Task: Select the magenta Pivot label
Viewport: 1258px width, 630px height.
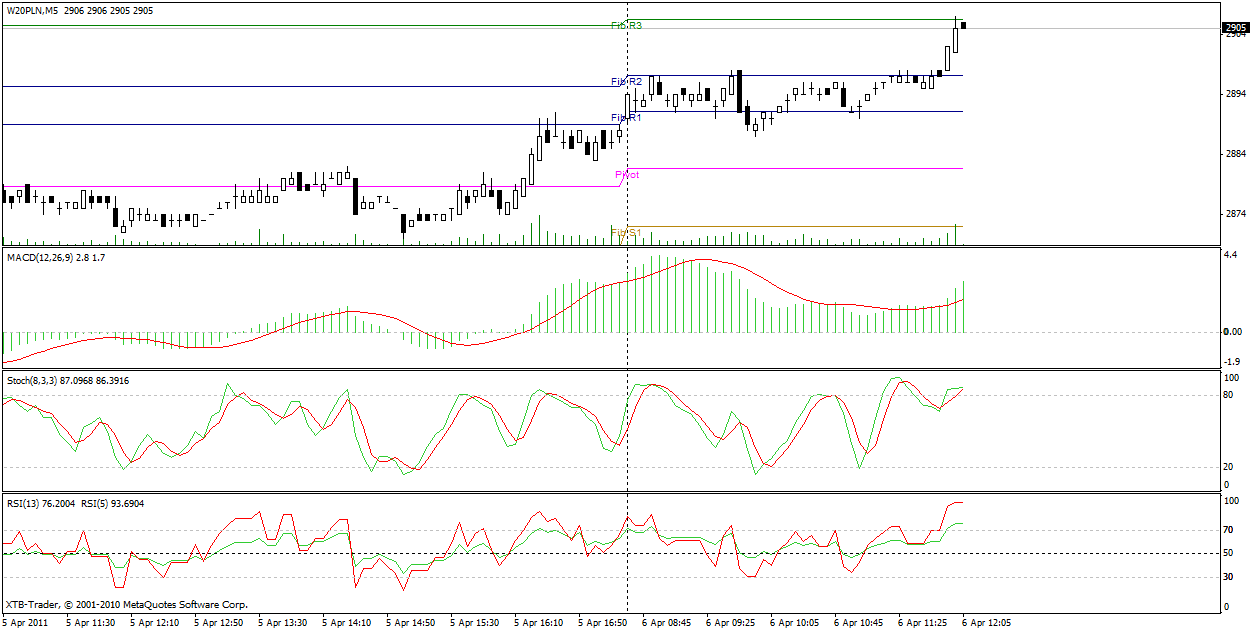Action: [x=627, y=174]
